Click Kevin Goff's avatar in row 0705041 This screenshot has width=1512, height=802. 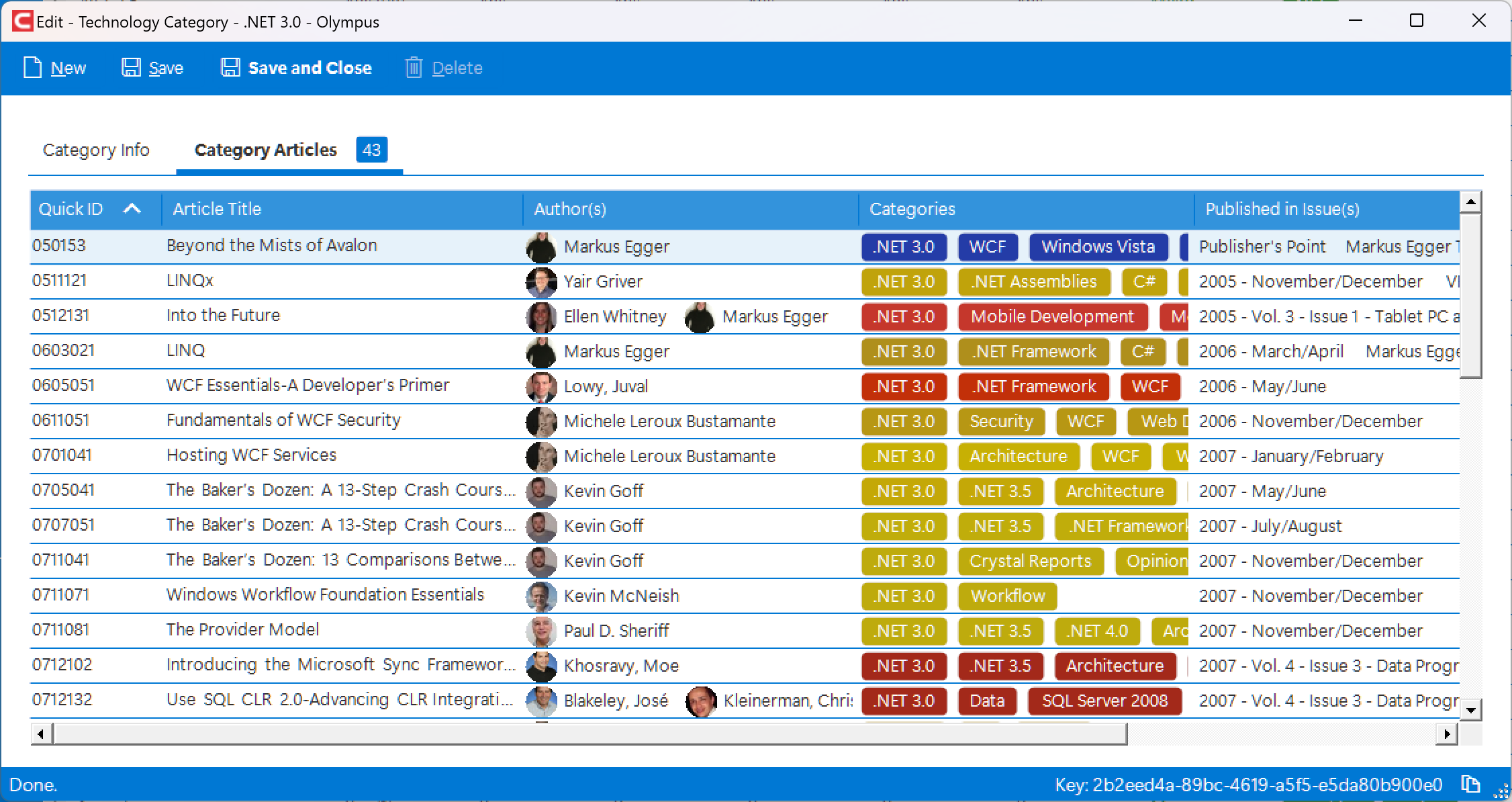(x=541, y=491)
